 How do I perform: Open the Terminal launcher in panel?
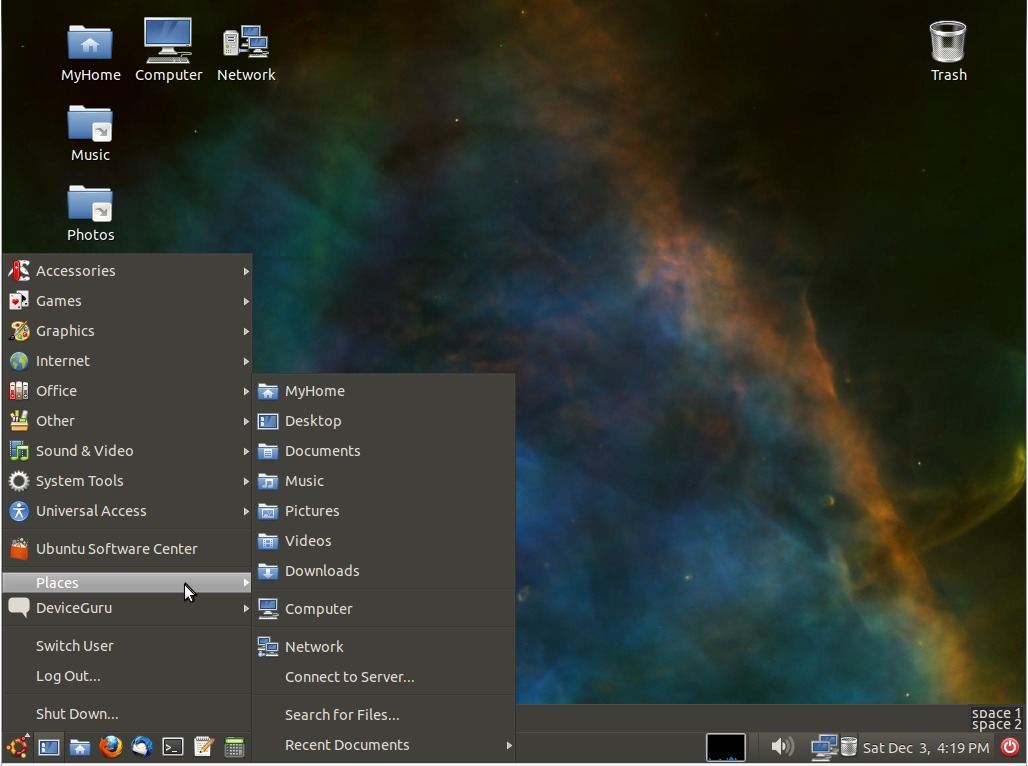point(172,747)
